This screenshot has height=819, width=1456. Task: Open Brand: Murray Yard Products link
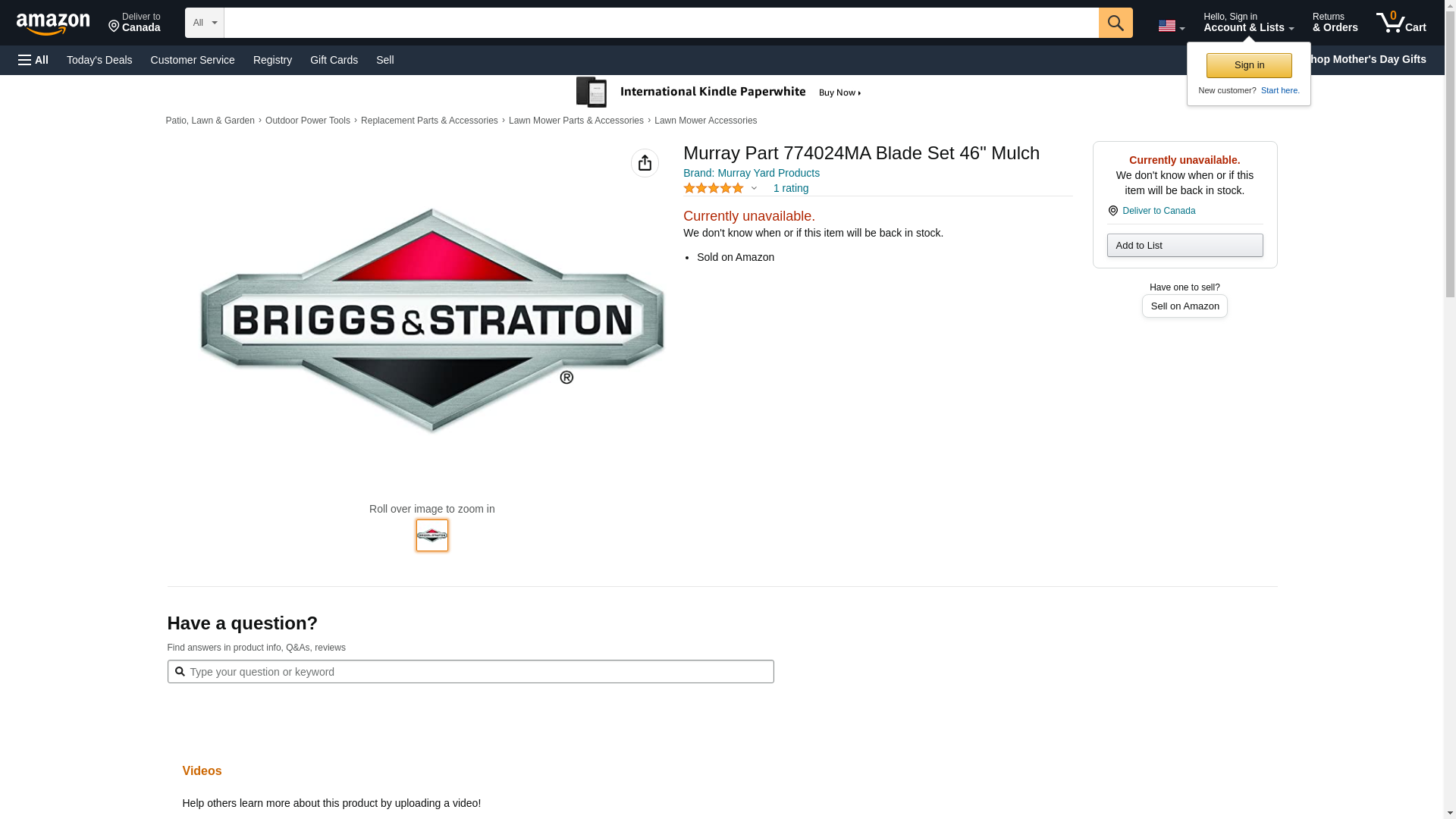(x=751, y=173)
